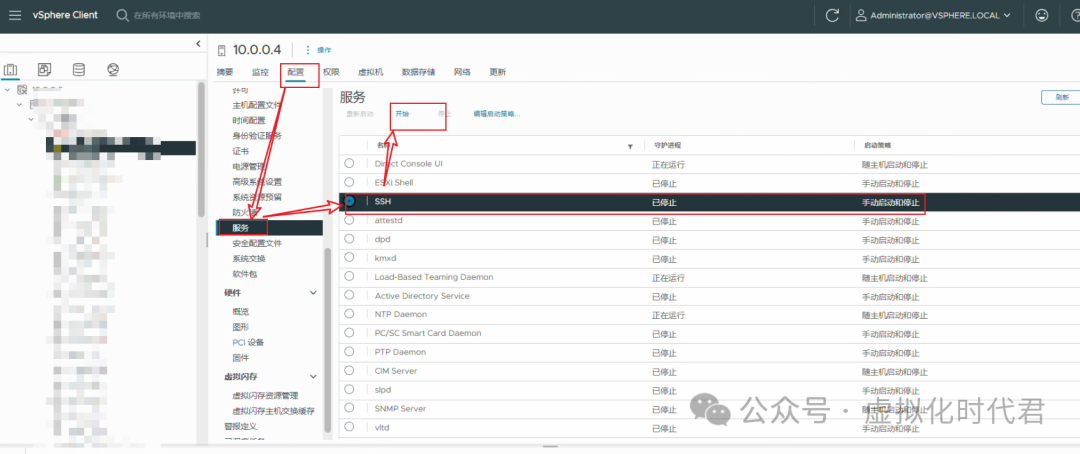Sort by the 启动策略 column header
The height and width of the screenshot is (454, 1080).
[x=877, y=146]
